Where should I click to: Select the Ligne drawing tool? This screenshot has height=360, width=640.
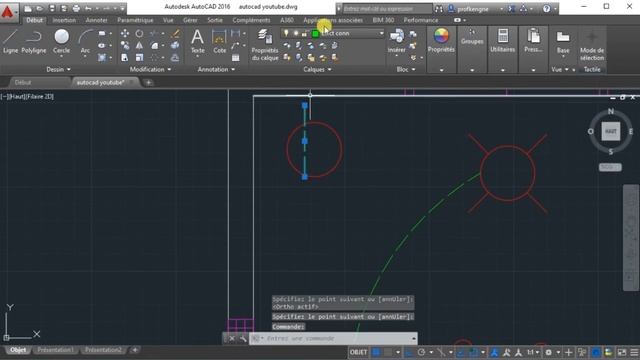pyautogui.click(x=10, y=42)
